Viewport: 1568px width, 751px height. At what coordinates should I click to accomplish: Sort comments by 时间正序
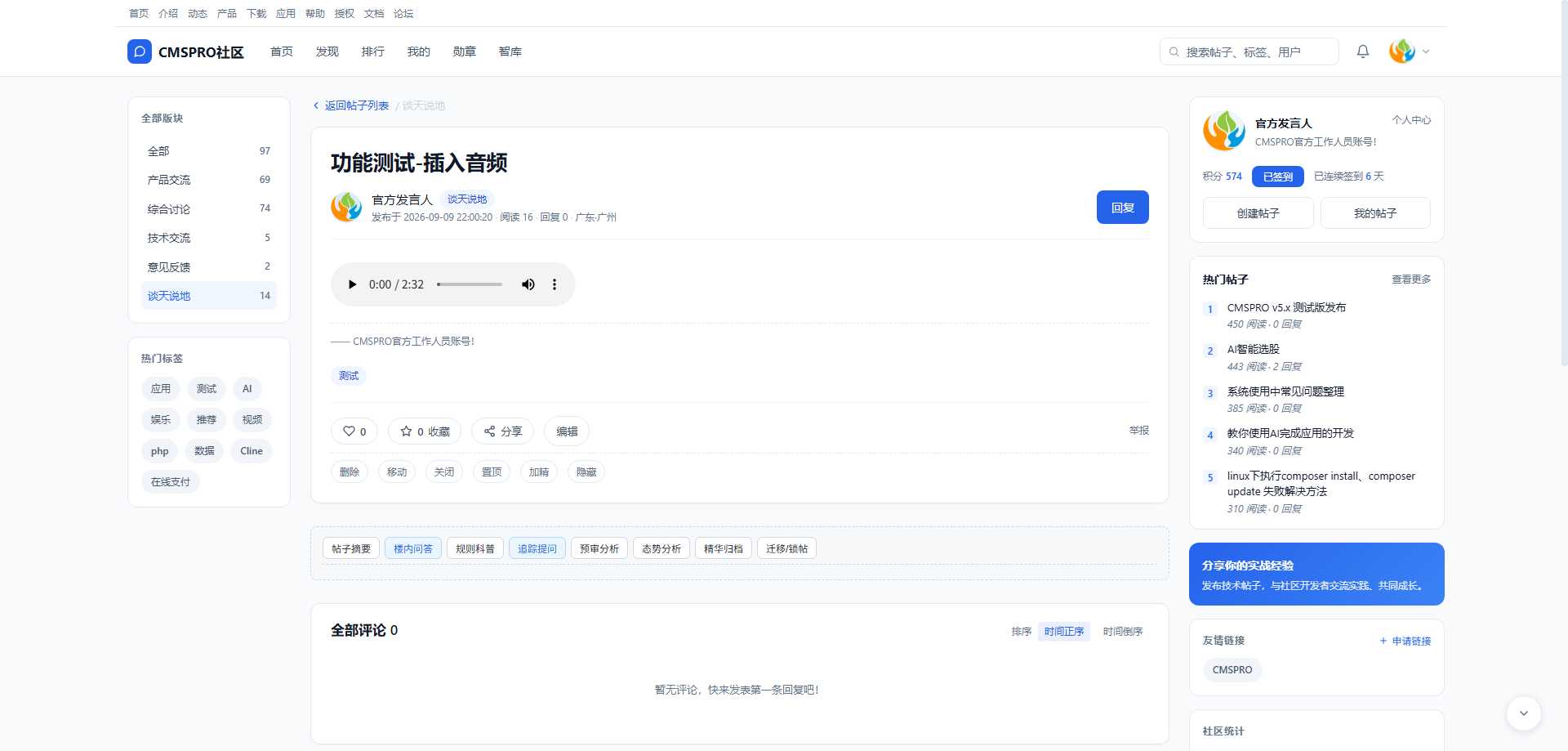point(1064,632)
